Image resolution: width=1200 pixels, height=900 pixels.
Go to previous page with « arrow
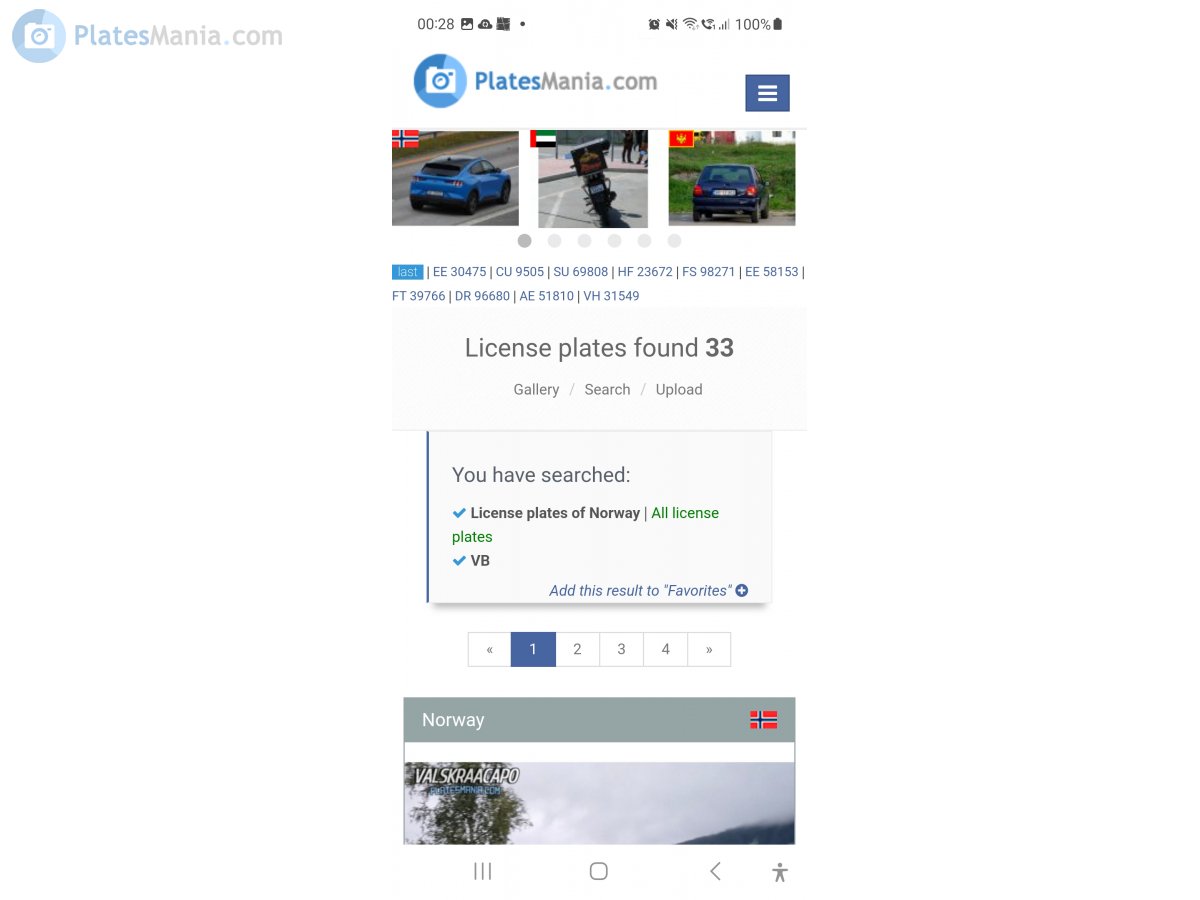[489, 649]
